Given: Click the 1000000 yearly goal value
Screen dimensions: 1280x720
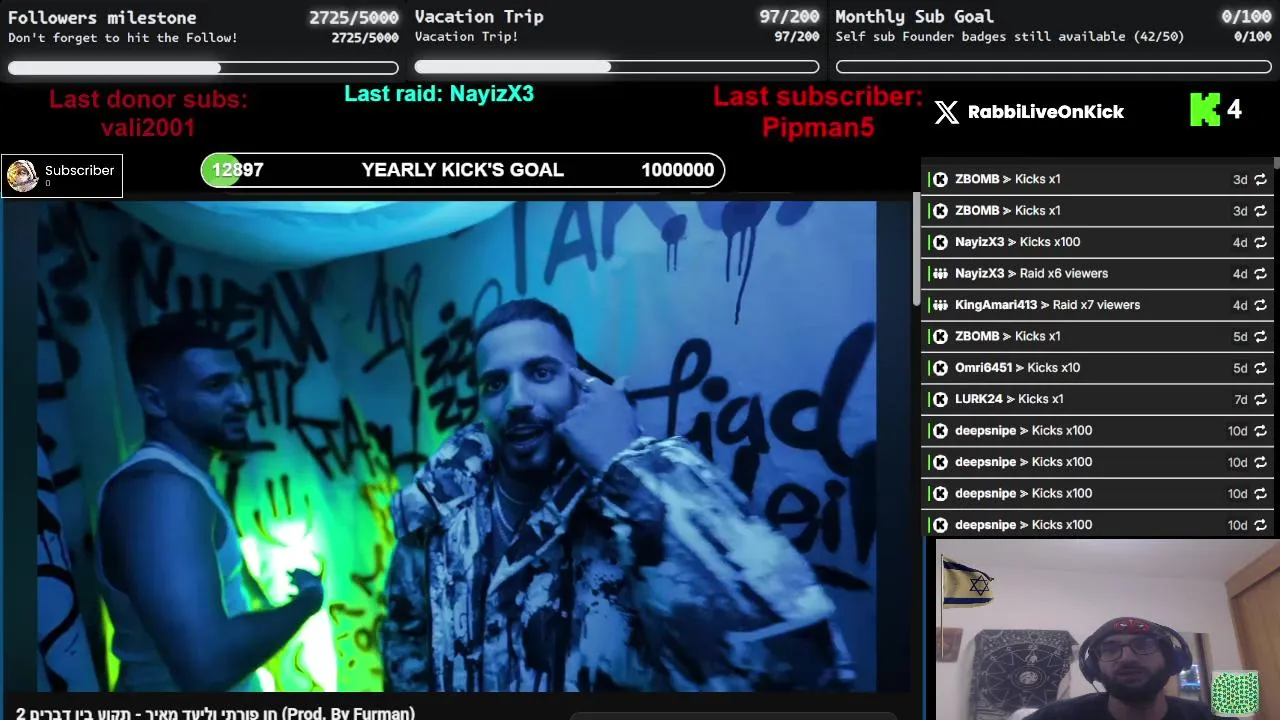Looking at the screenshot, I should click(x=678, y=170).
